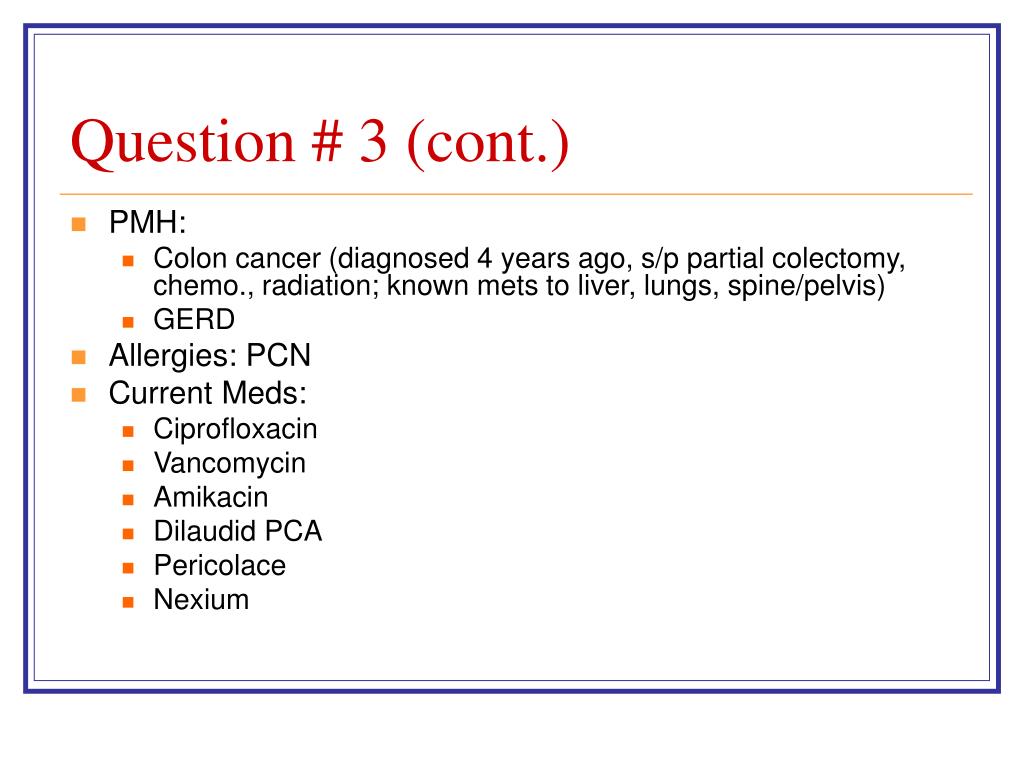
Task: Select the Dilaudid PCA entry
Action: [238, 531]
